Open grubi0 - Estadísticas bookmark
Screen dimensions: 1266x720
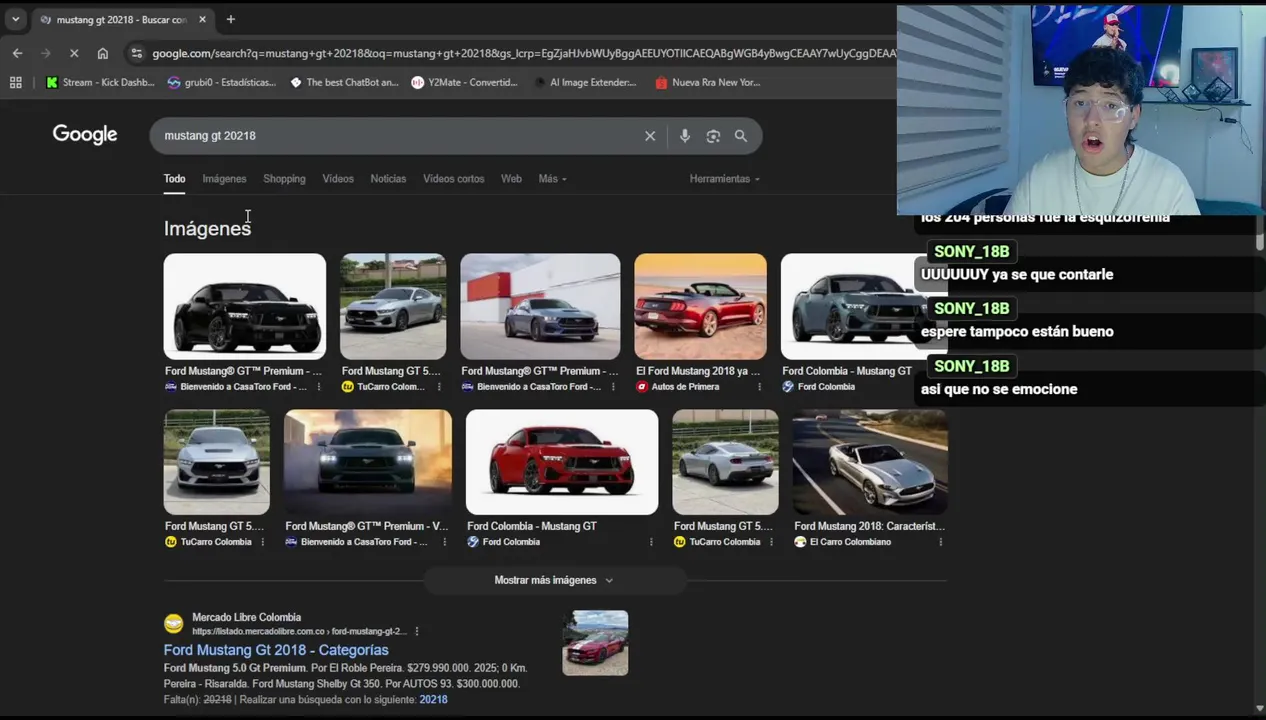(221, 82)
